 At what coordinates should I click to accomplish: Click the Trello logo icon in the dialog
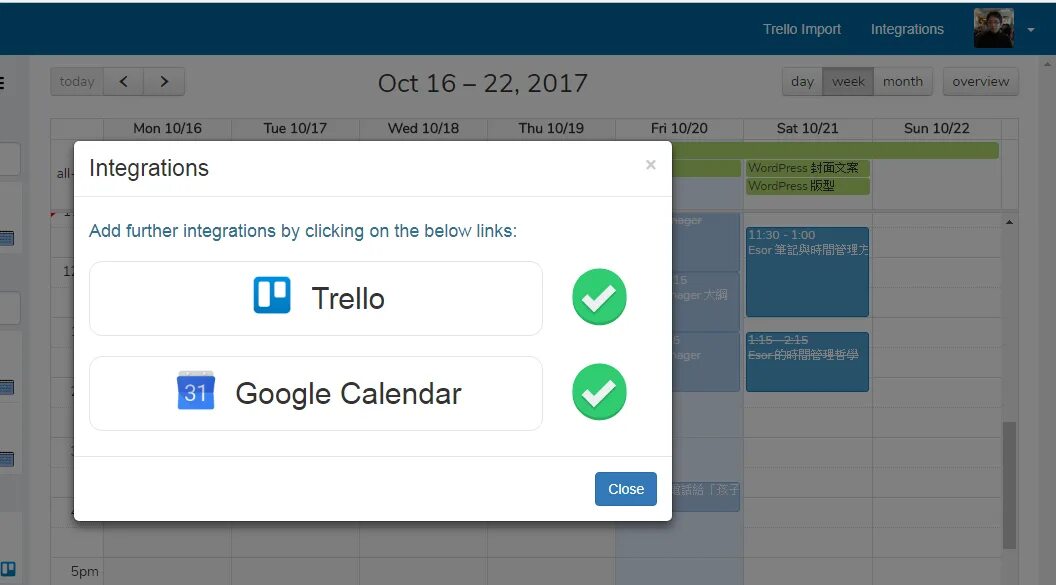click(x=272, y=296)
